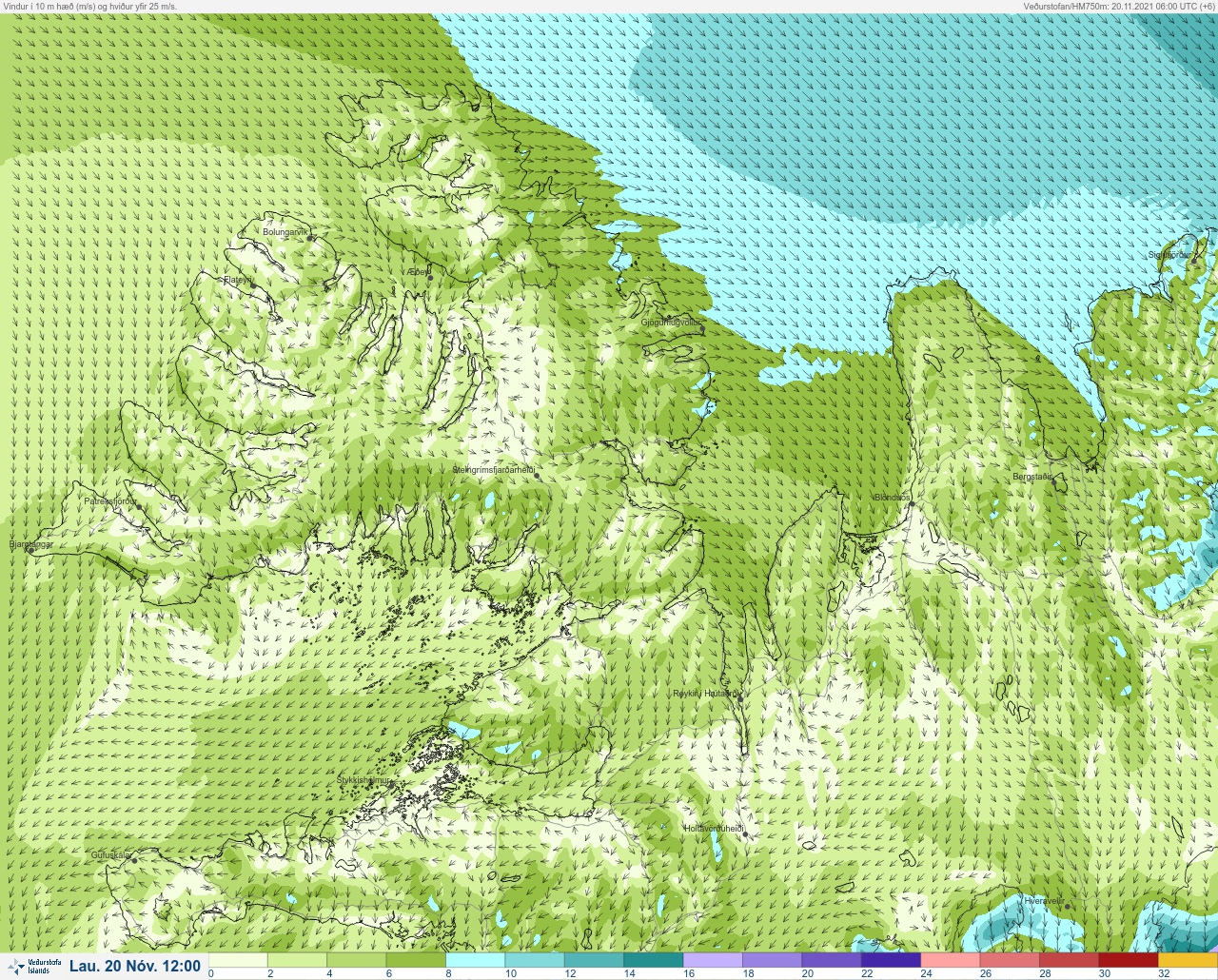Select the 16–18 m/s lavender legend swatch

713,960
